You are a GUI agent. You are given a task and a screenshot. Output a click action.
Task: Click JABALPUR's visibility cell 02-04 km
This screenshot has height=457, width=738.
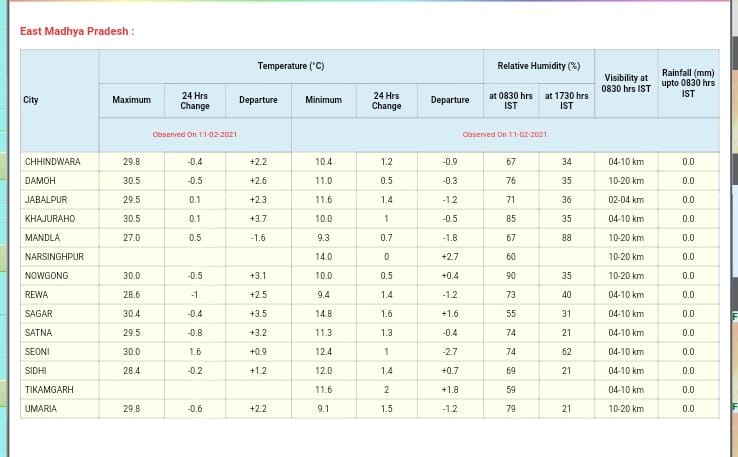(625, 200)
